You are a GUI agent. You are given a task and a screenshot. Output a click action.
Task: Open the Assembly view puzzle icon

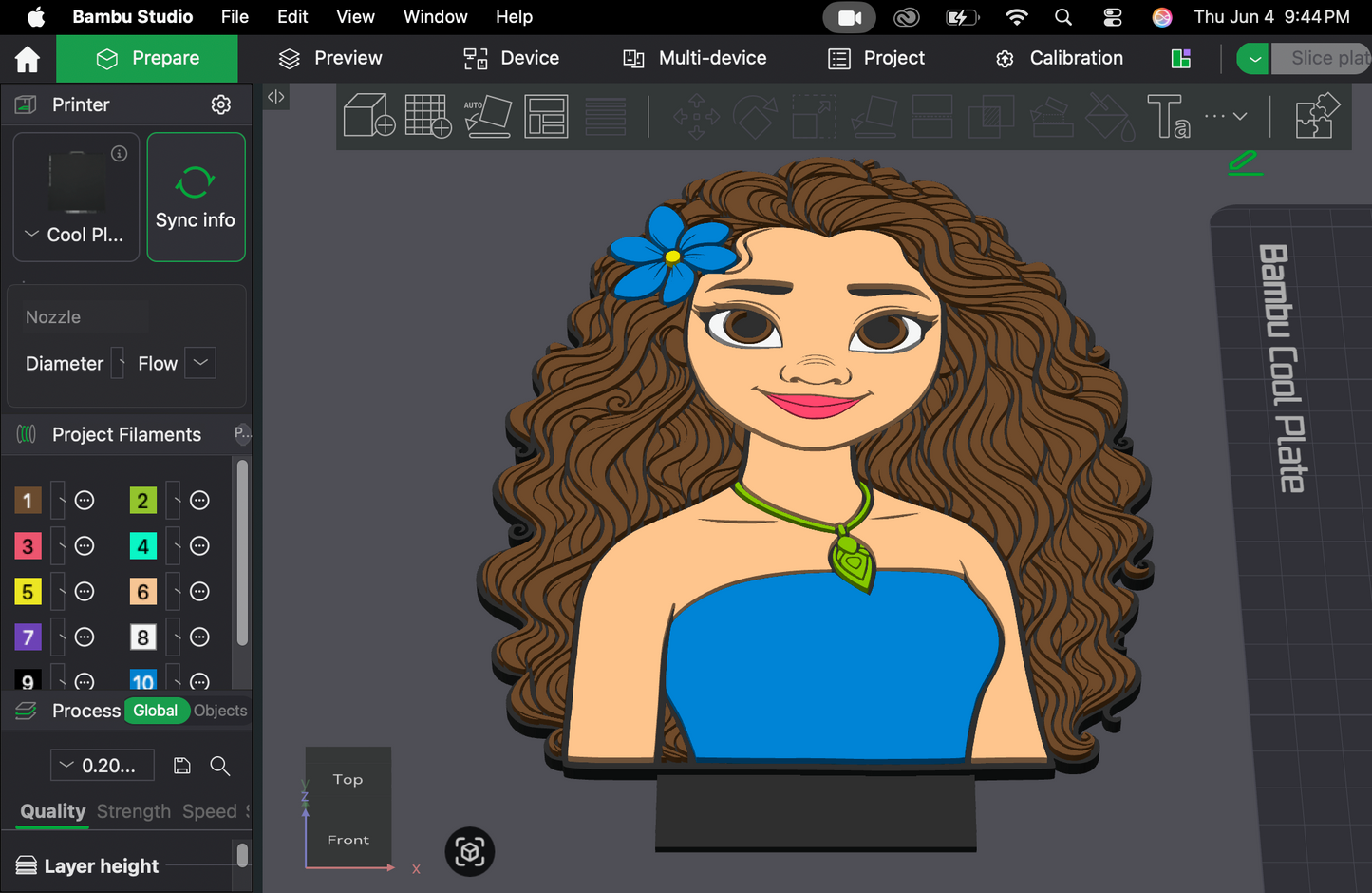(x=1318, y=116)
